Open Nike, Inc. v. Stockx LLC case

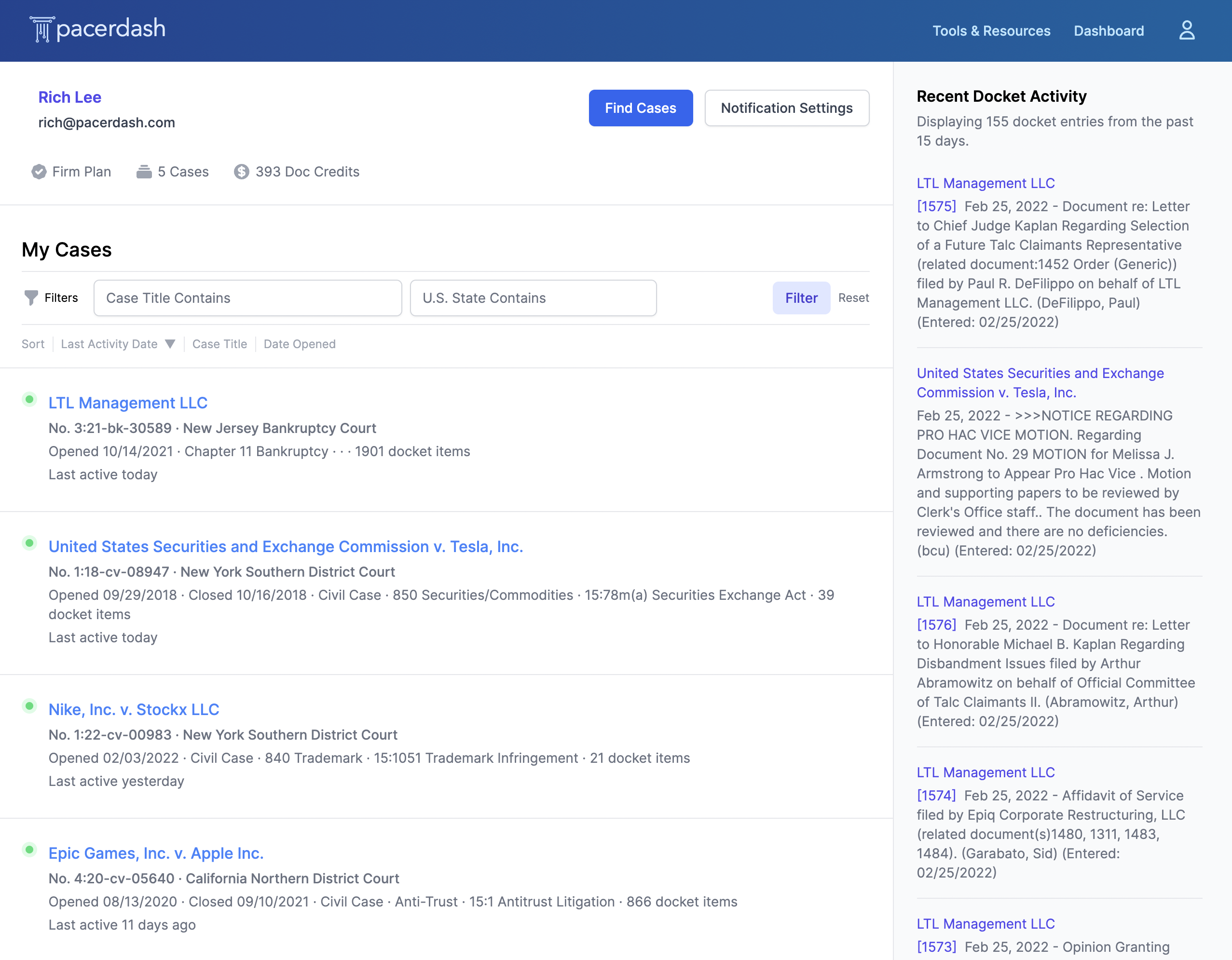134,710
